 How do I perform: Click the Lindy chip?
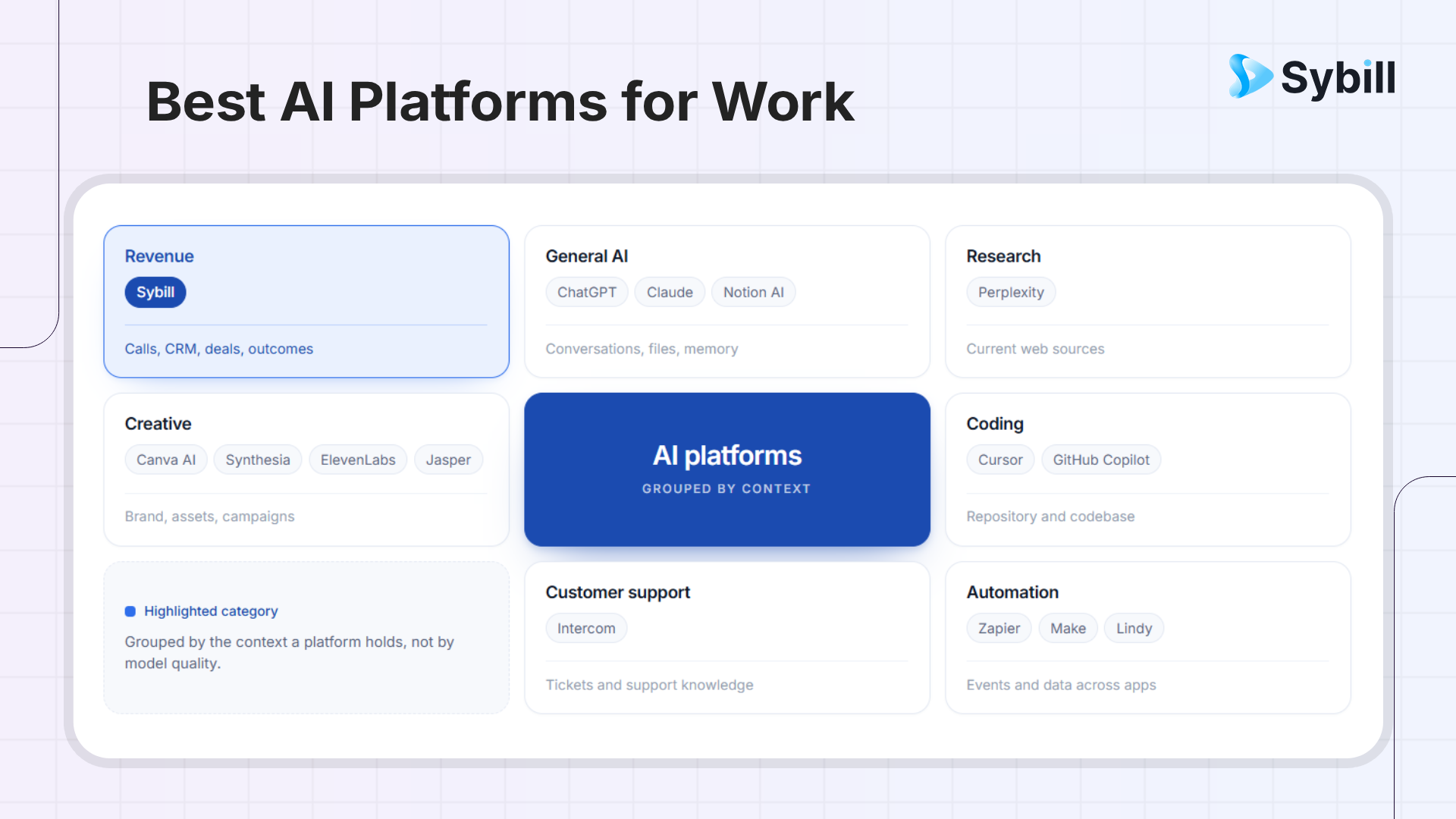1134,628
